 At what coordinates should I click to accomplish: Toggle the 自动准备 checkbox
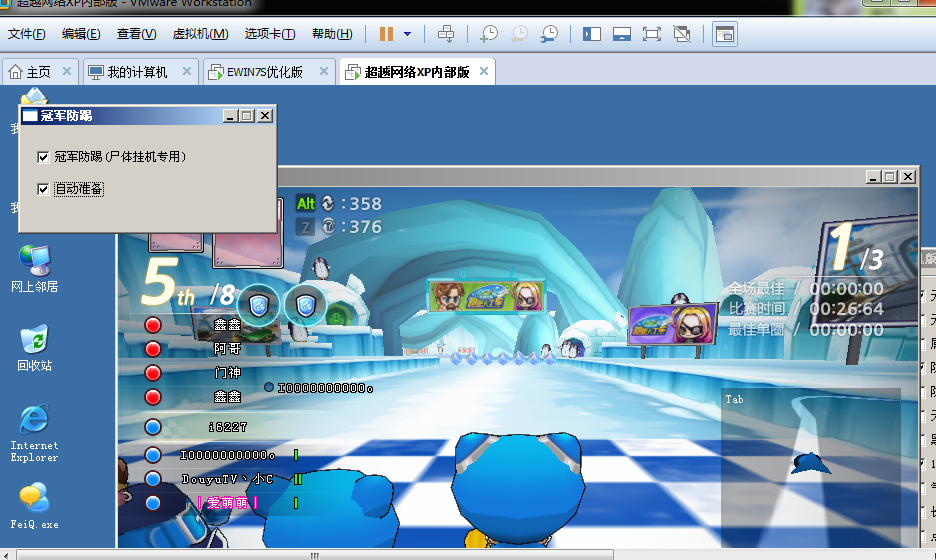point(43,189)
